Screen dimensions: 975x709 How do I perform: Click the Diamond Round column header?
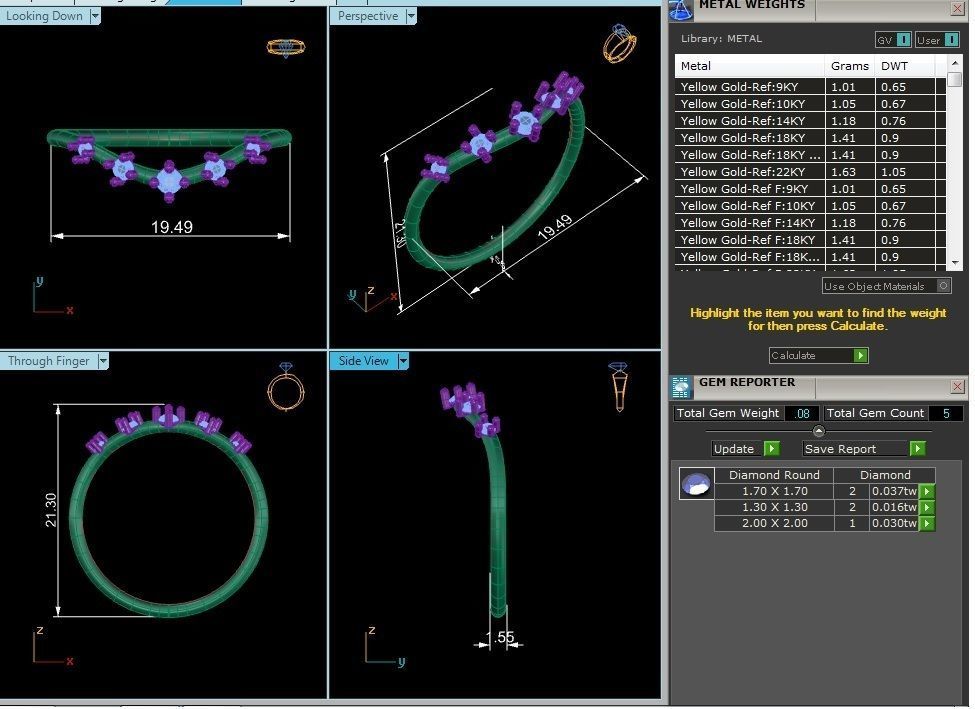[x=774, y=475]
